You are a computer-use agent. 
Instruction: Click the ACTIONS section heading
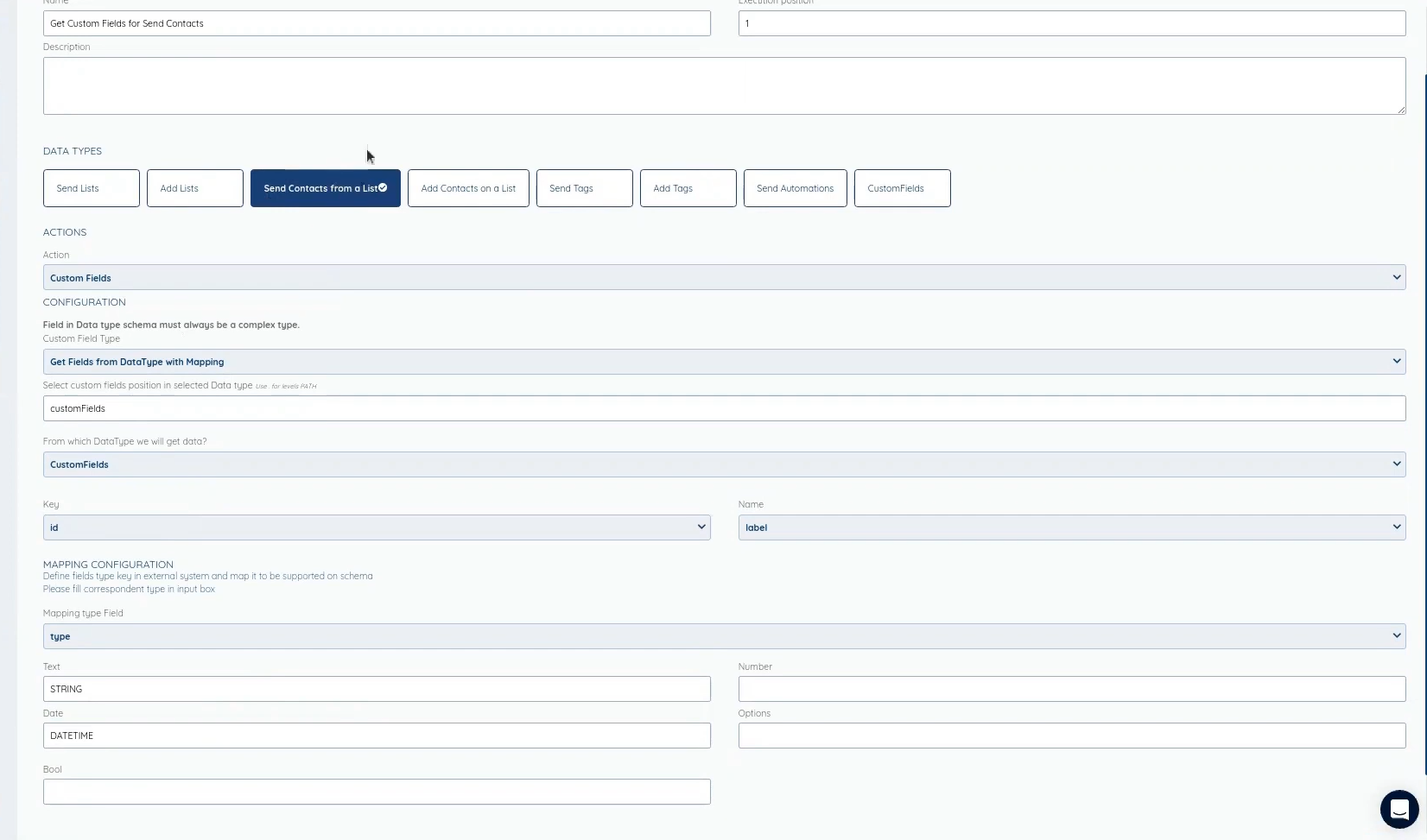pos(65,232)
